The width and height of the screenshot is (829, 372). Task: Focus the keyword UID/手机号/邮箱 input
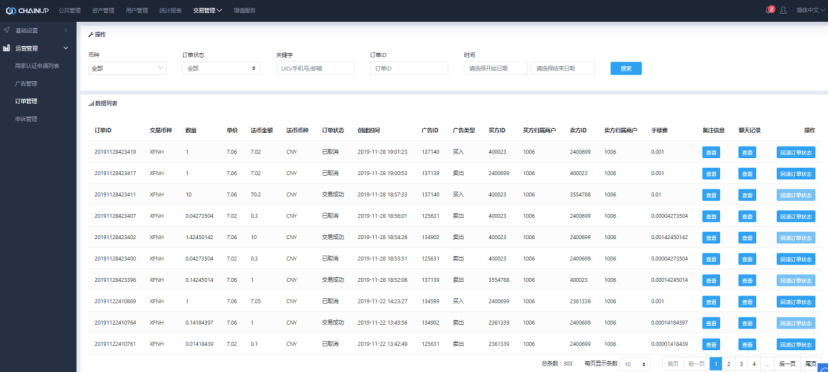pyautogui.click(x=315, y=68)
